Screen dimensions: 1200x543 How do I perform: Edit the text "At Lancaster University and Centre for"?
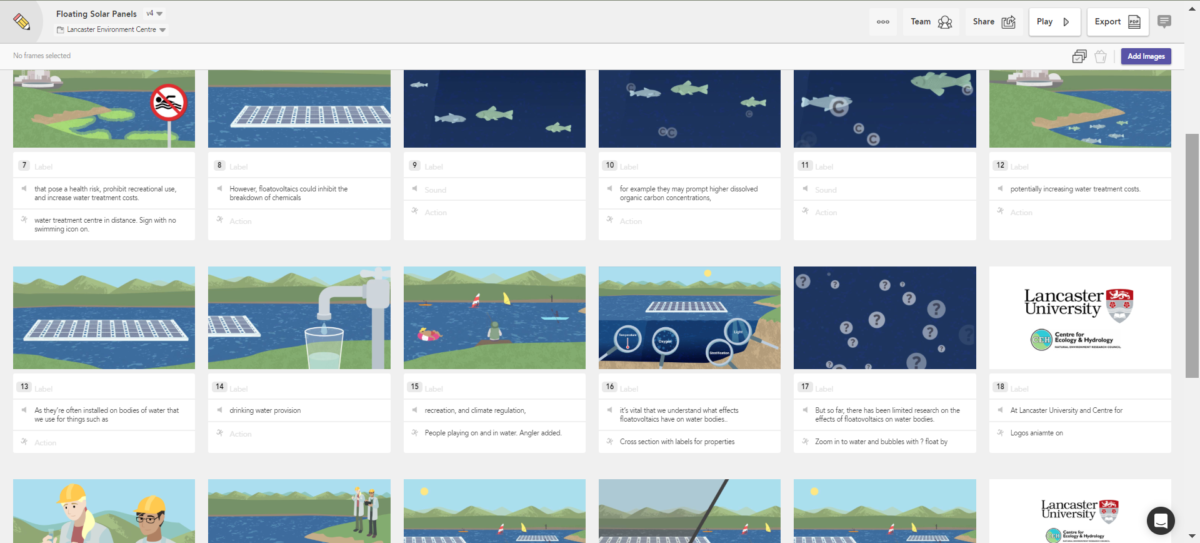click(x=1064, y=410)
